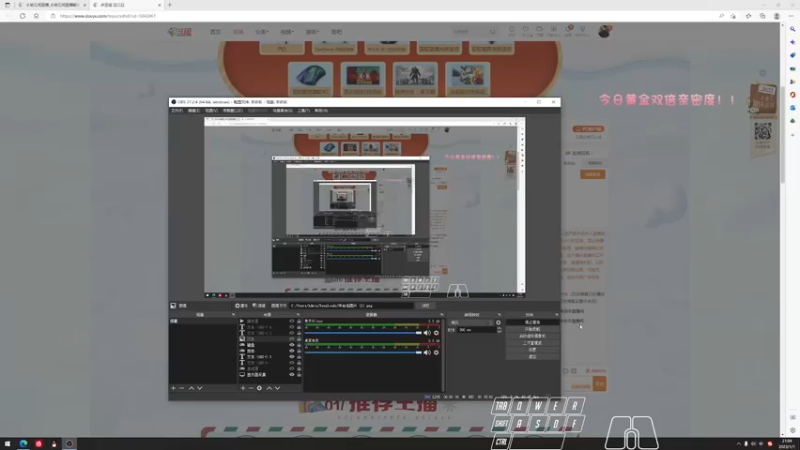Open user avatar on Douyu header
800x450 pixels.
coord(604,32)
